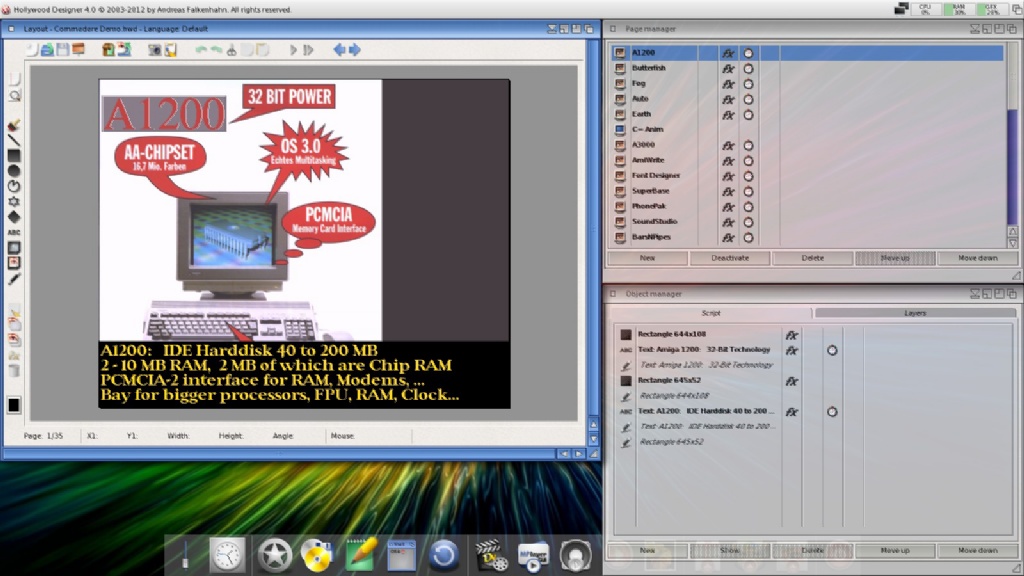Open the fx effect for Butterfish page
Screen dimensions: 1024x576
tap(728, 69)
